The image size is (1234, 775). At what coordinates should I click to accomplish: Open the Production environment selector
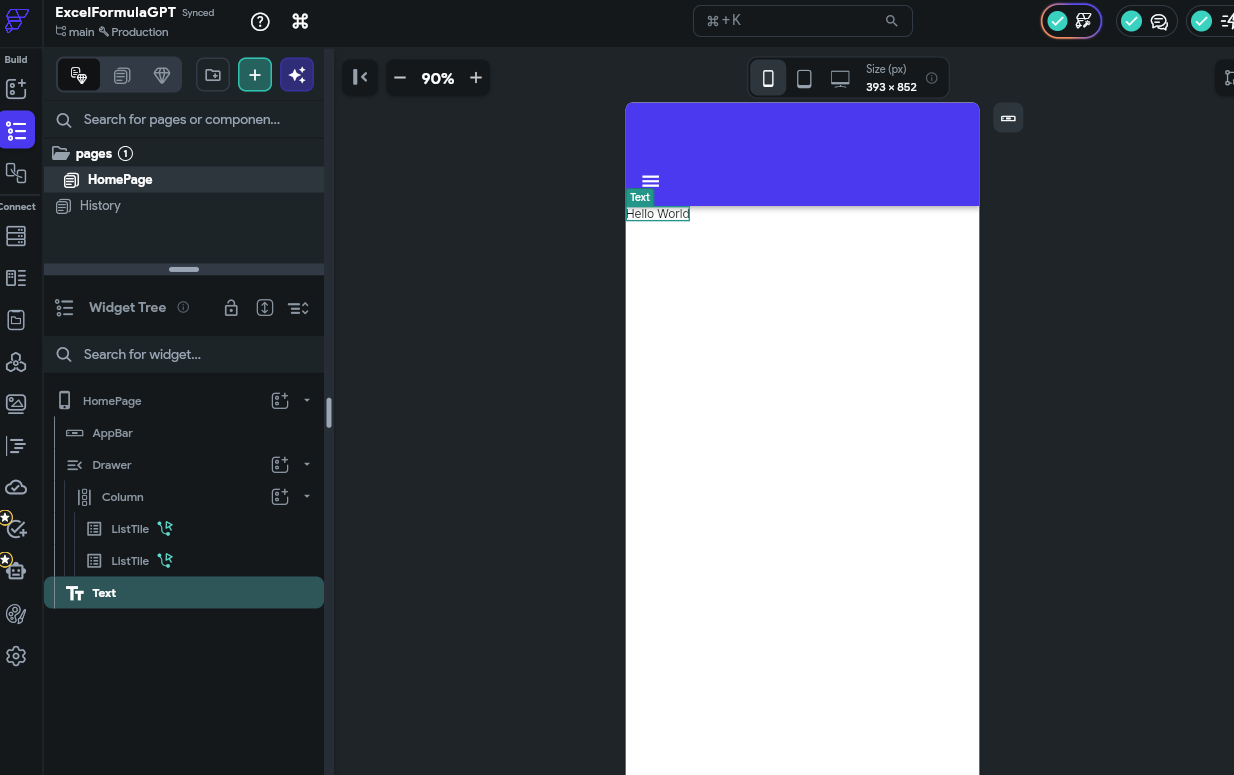click(133, 32)
